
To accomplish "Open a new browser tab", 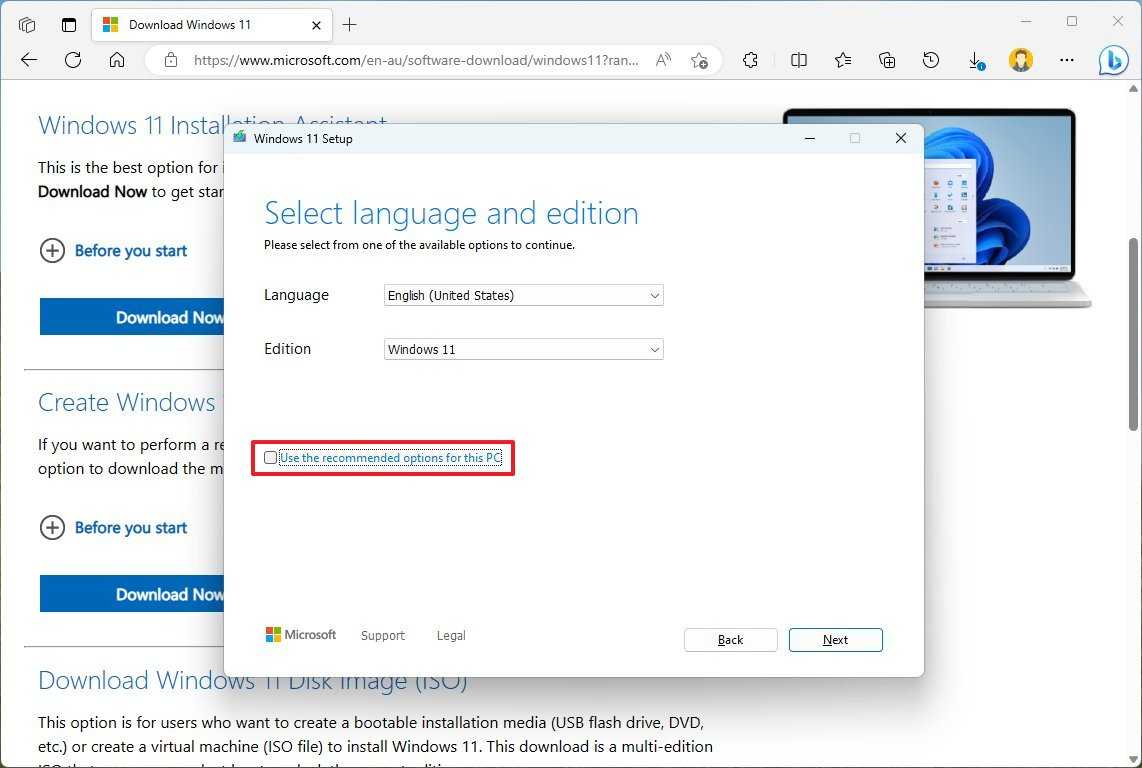I will (349, 24).
